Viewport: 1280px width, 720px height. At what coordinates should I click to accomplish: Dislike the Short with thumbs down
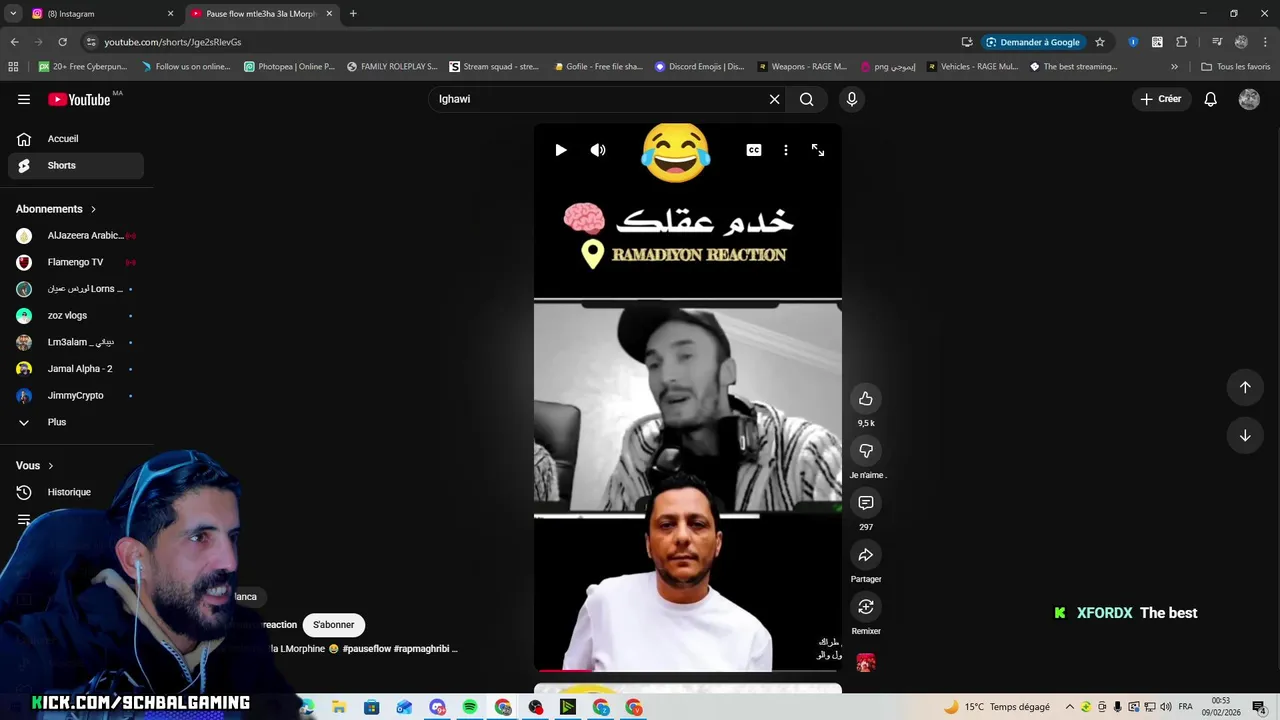866,451
